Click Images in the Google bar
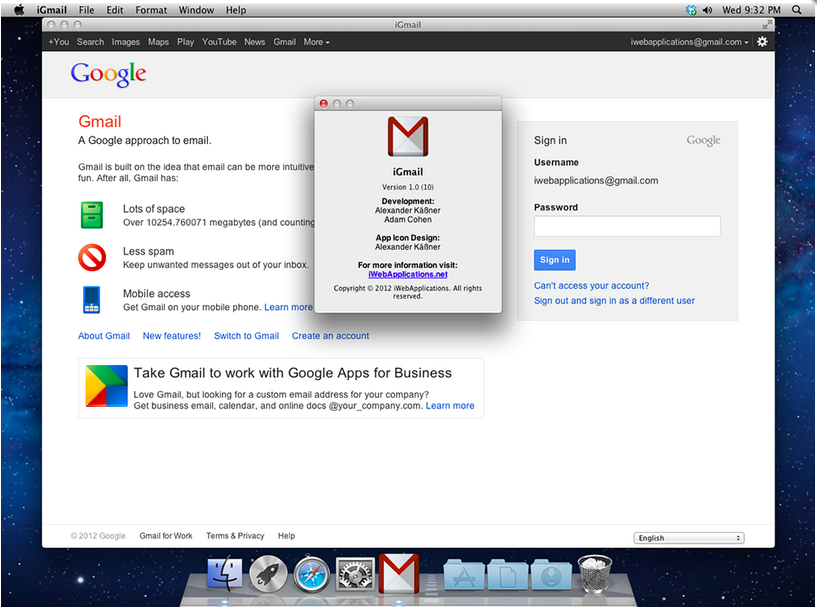The height and width of the screenshot is (608, 817). 126,42
